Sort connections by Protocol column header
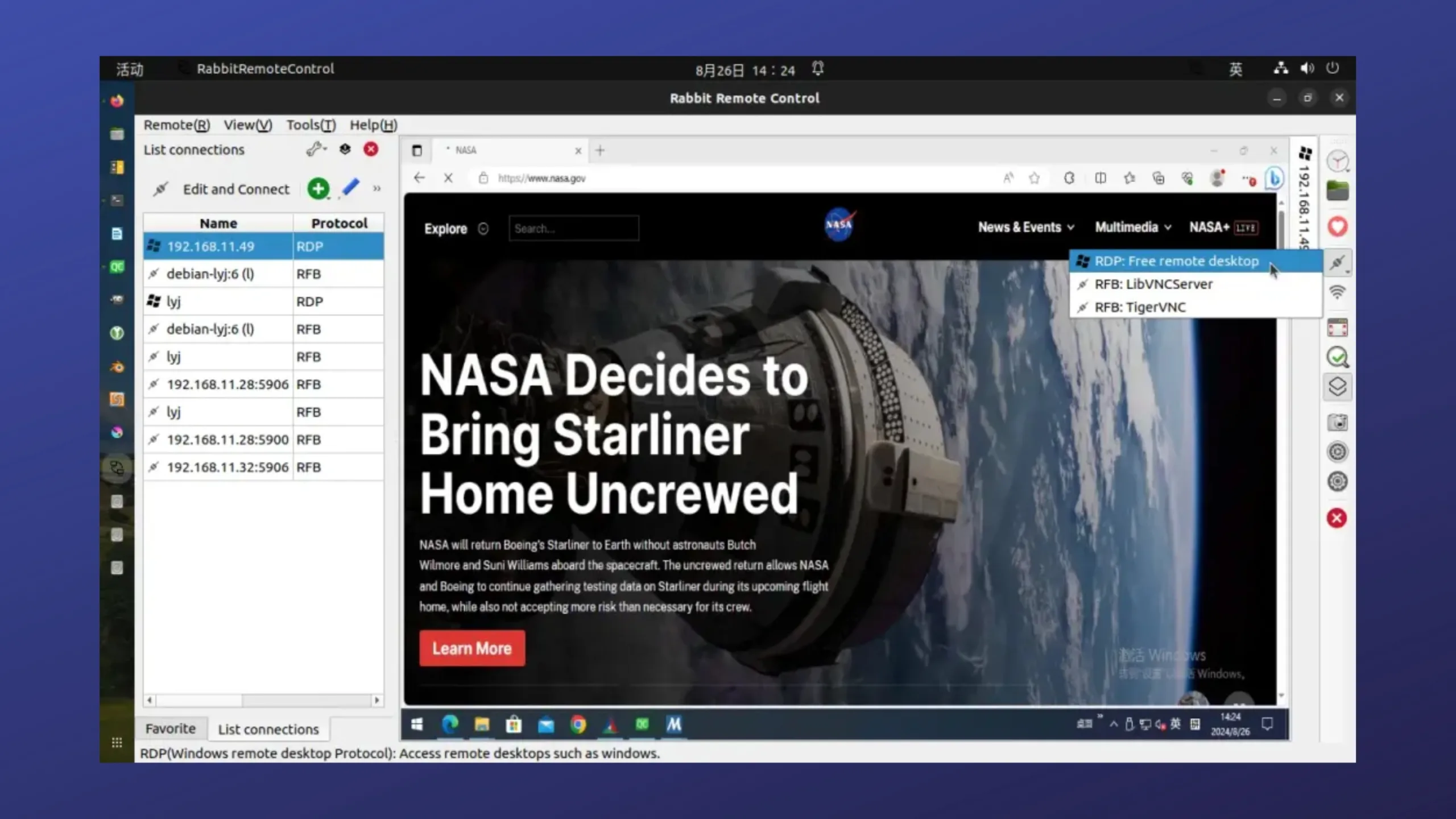The width and height of the screenshot is (1456, 819). coord(339,223)
